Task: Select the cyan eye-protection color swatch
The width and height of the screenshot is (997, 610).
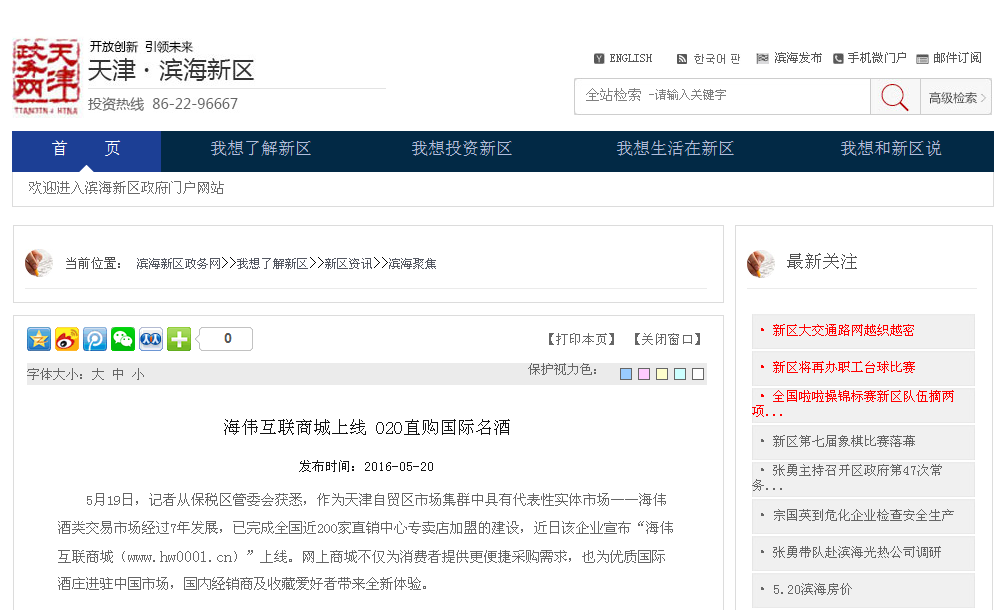Action: coord(680,374)
